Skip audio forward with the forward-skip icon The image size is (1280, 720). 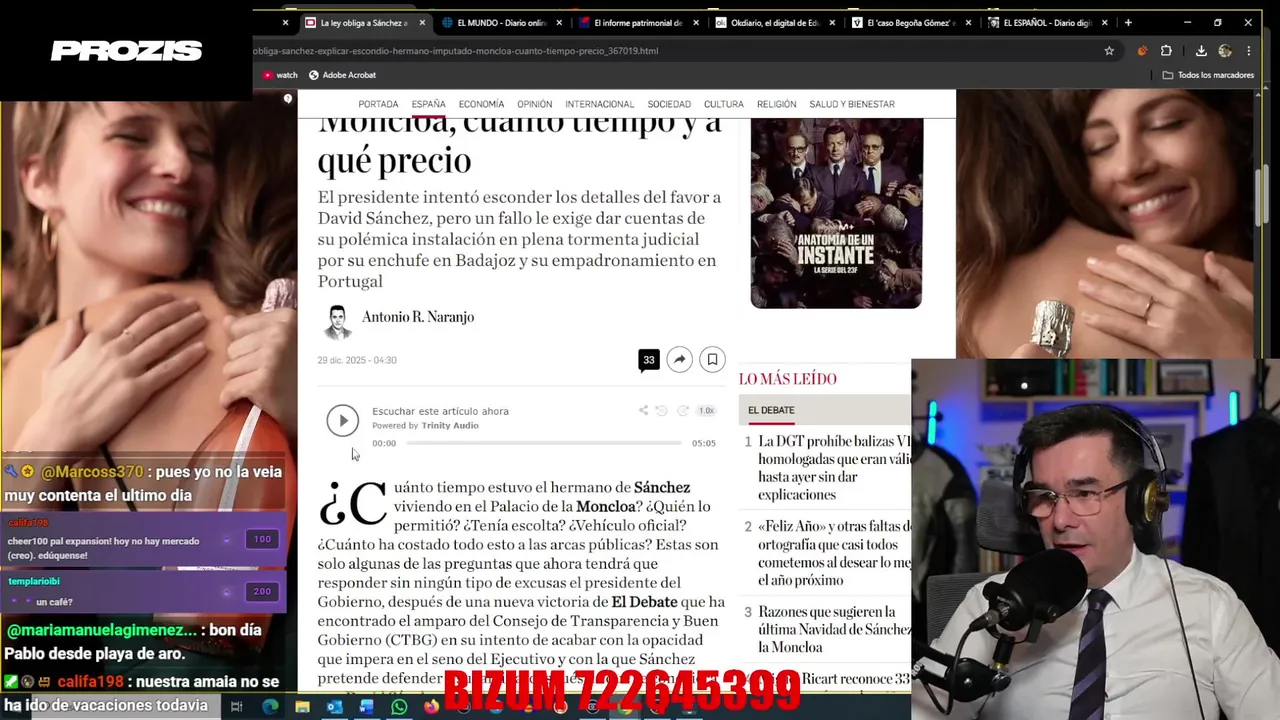pos(683,410)
